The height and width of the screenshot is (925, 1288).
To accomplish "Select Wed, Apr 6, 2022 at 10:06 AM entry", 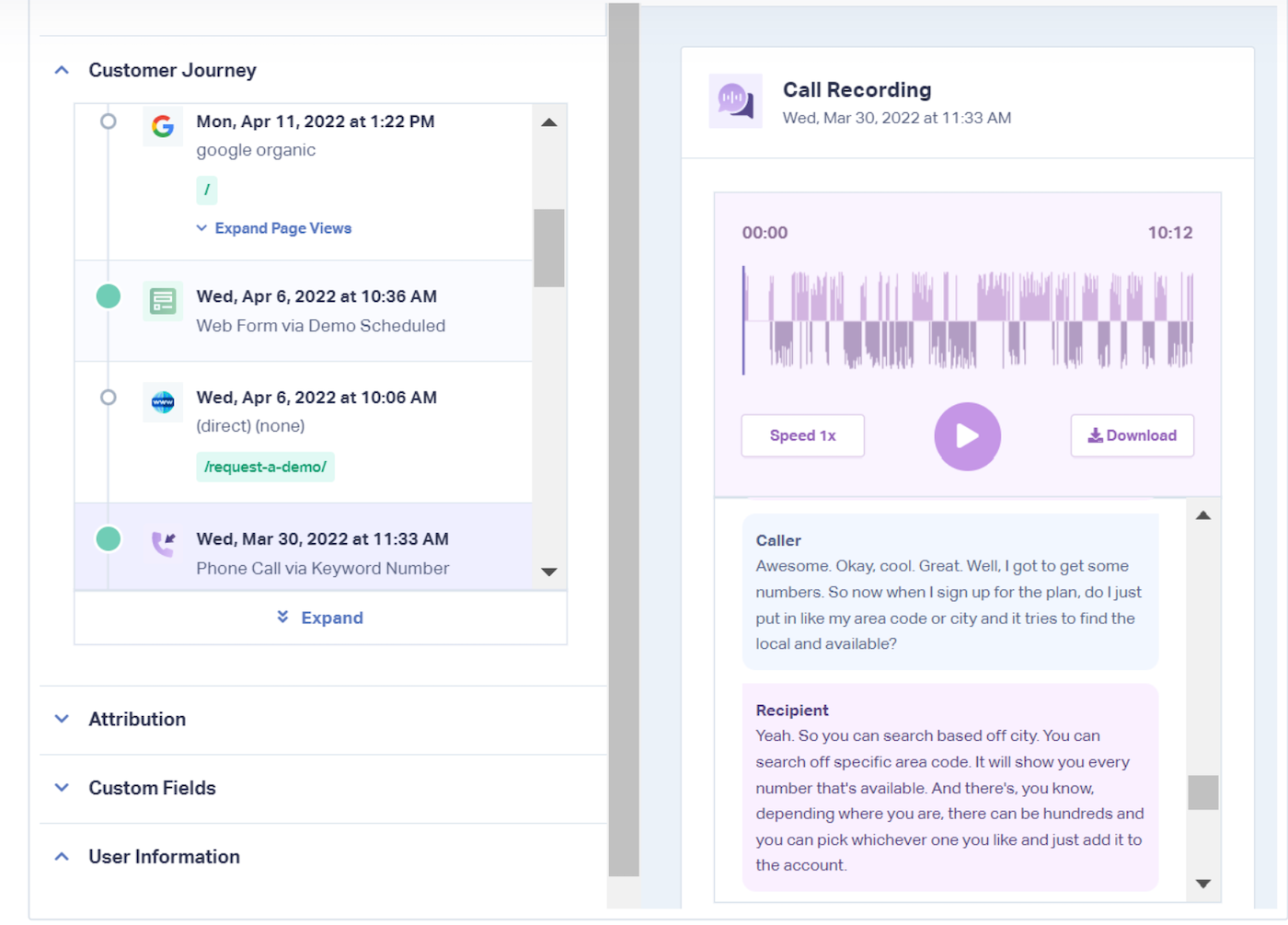I will [304, 433].
